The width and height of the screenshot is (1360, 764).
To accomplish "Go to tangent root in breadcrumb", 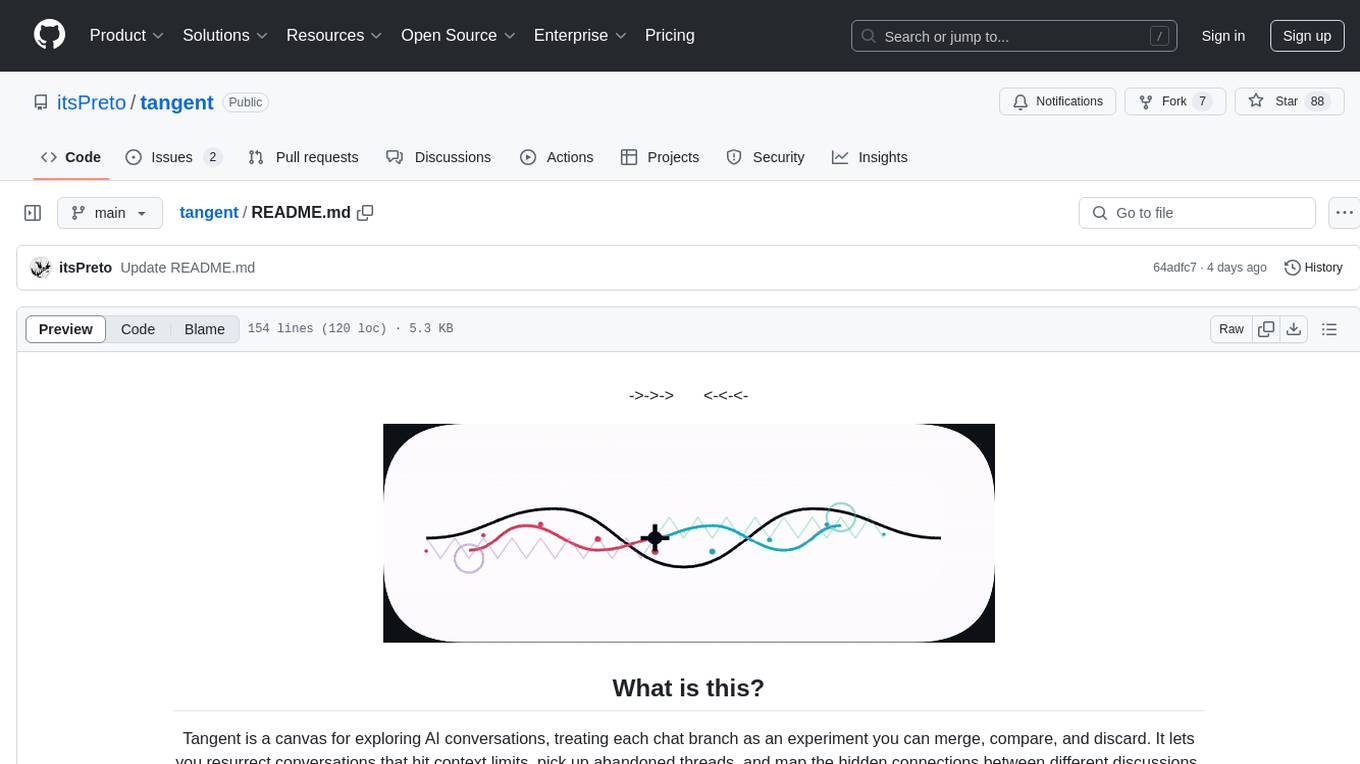I will [x=209, y=212].
